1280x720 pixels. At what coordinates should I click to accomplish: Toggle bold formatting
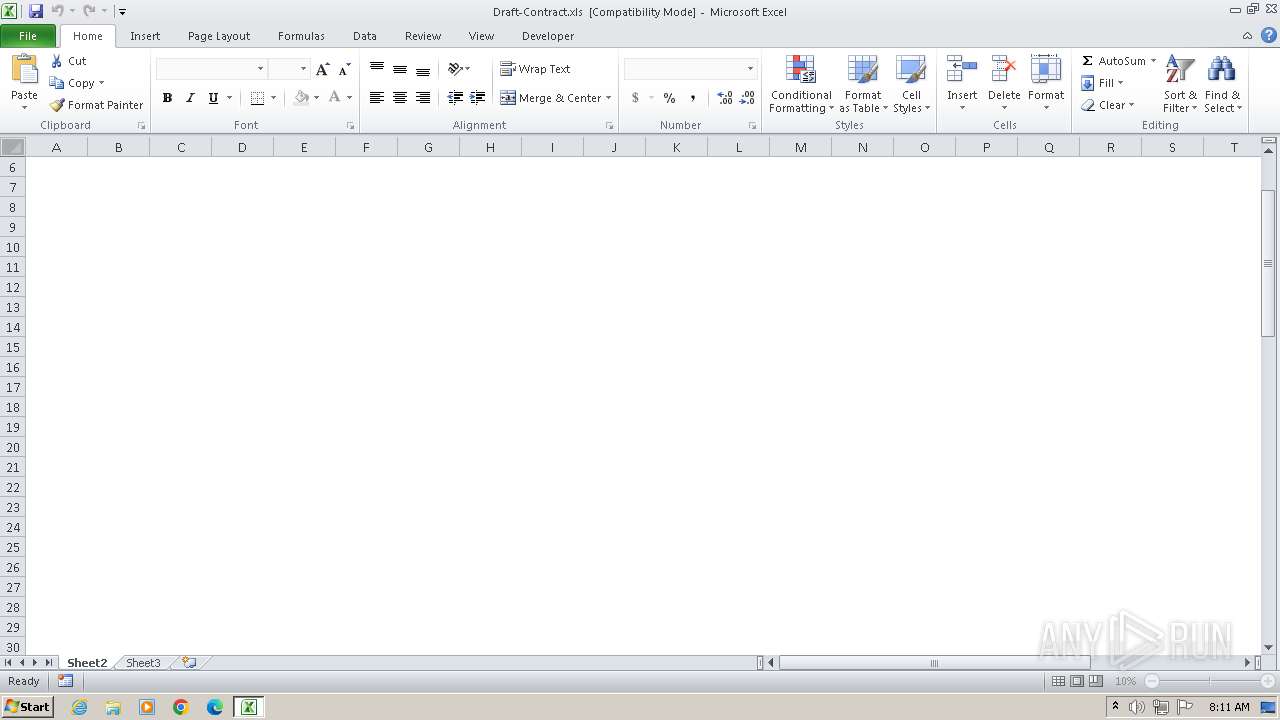[x=167, y=98]
